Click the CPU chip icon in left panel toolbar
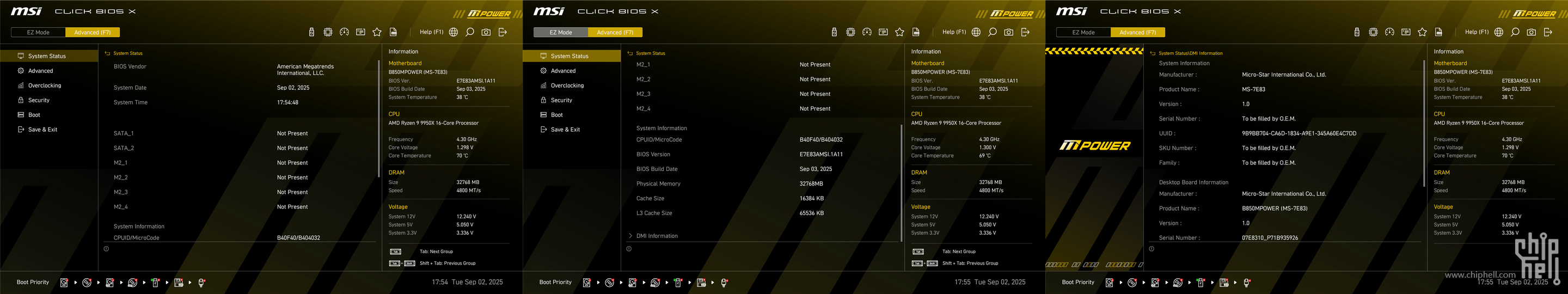 point(328,32)
